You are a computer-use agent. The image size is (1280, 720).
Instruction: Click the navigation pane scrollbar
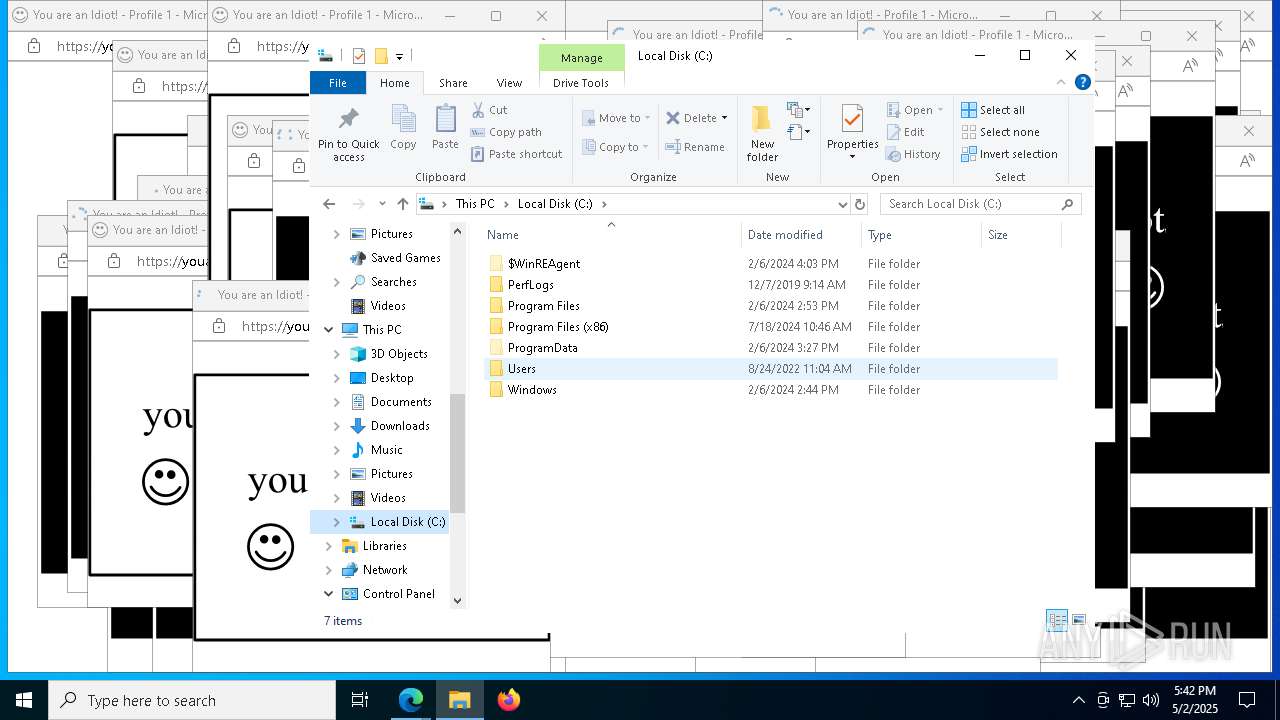click(458, 453)
